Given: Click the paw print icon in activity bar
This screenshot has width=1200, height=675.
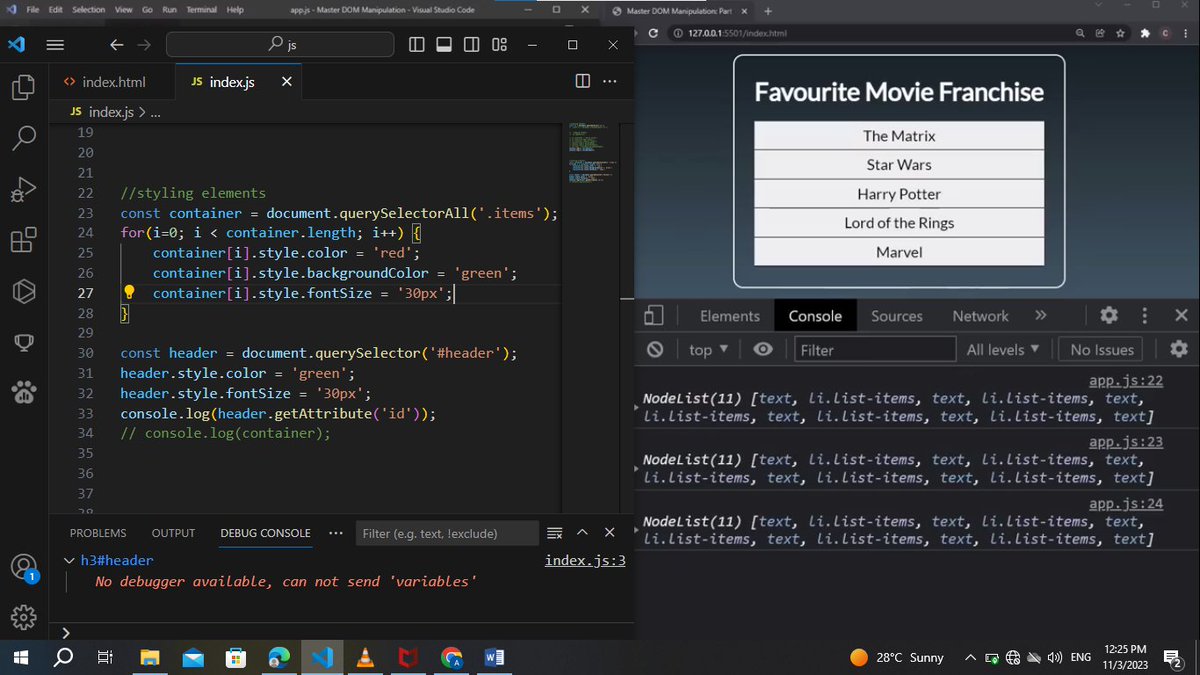Looking at the screenshot, I should pos(24,392).
